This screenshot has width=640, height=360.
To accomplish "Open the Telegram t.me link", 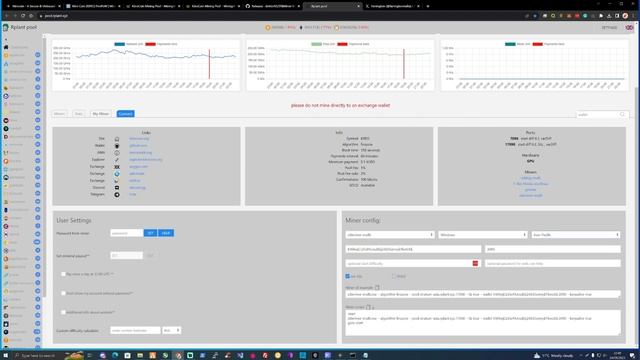I will coord(133,195).
